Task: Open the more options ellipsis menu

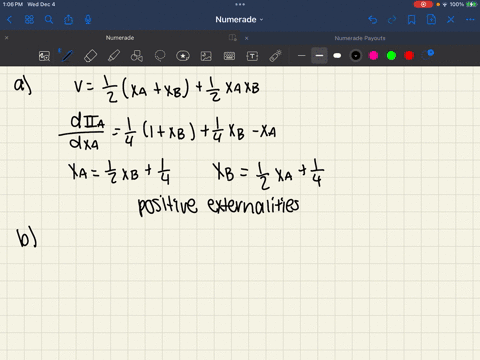Action: point(470,20)
